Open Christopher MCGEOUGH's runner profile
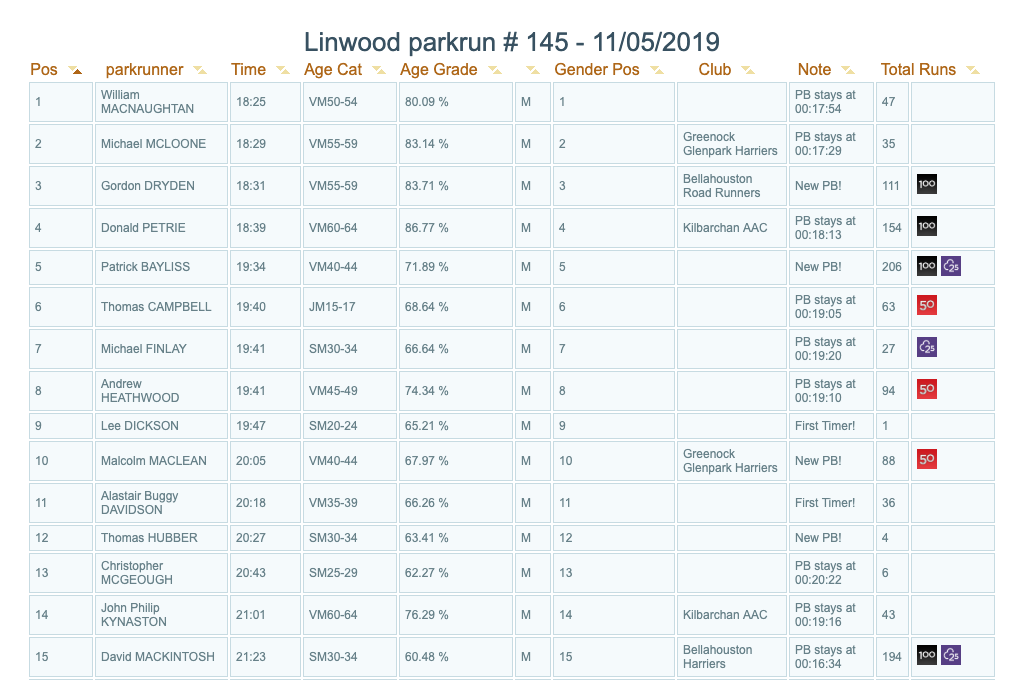This screenshot has height=680, width=1024. coord(137,572)
